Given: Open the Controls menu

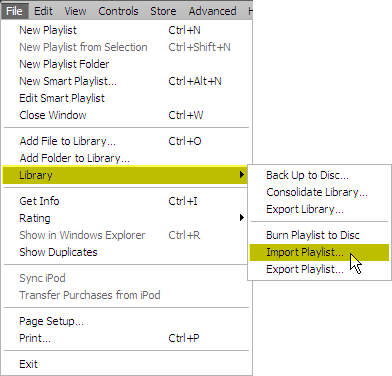Looking at the screenshot, I should (x=118, y=11).
